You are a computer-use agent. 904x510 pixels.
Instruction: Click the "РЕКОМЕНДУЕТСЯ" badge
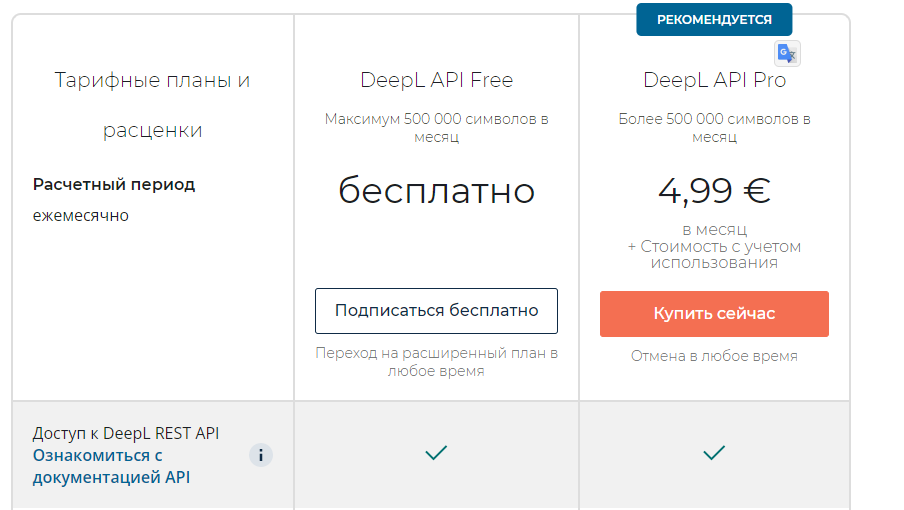(714, 19)
